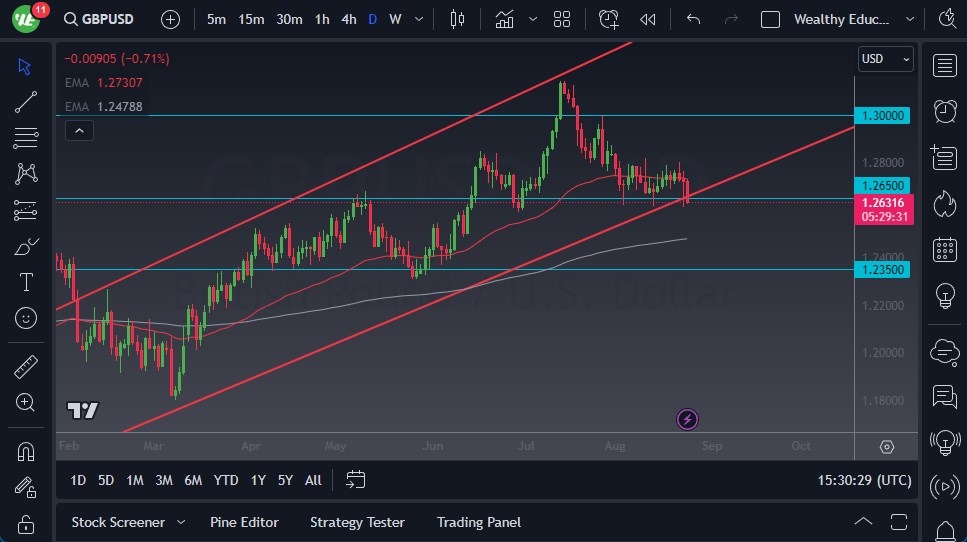Select the XABCD pattern tool

click(26, 174)
